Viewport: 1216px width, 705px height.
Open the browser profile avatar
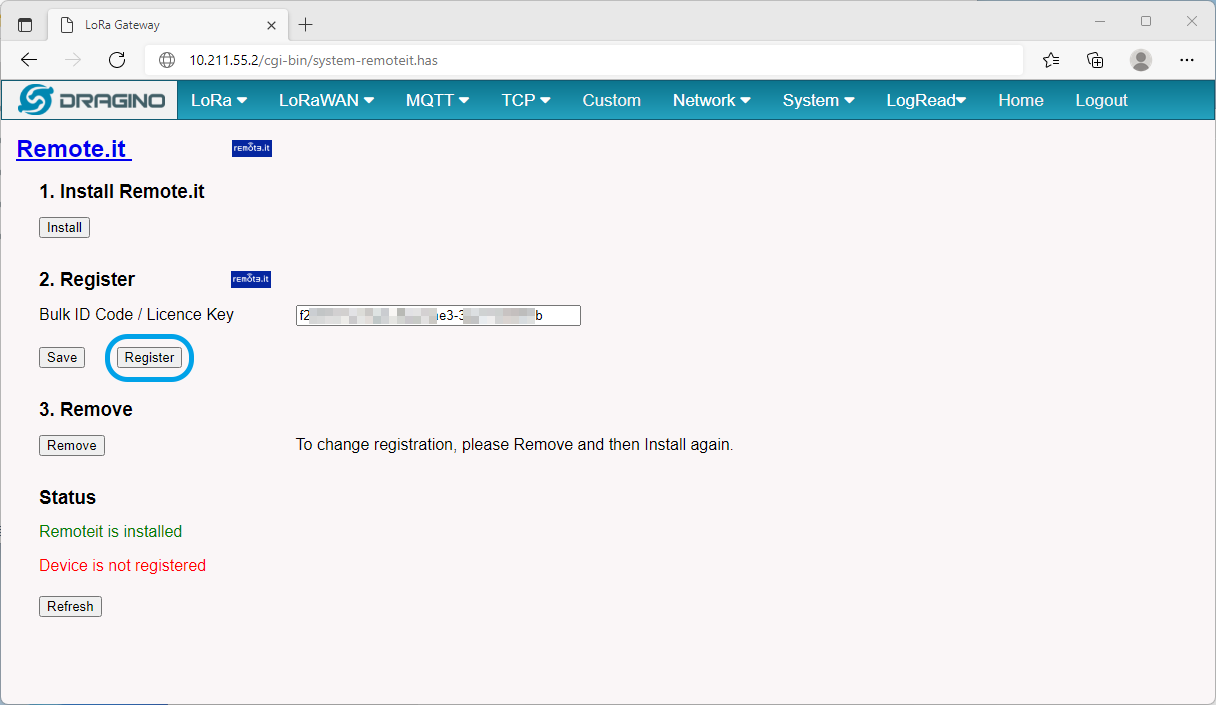pyautogui.click(x=1141, y=60)
